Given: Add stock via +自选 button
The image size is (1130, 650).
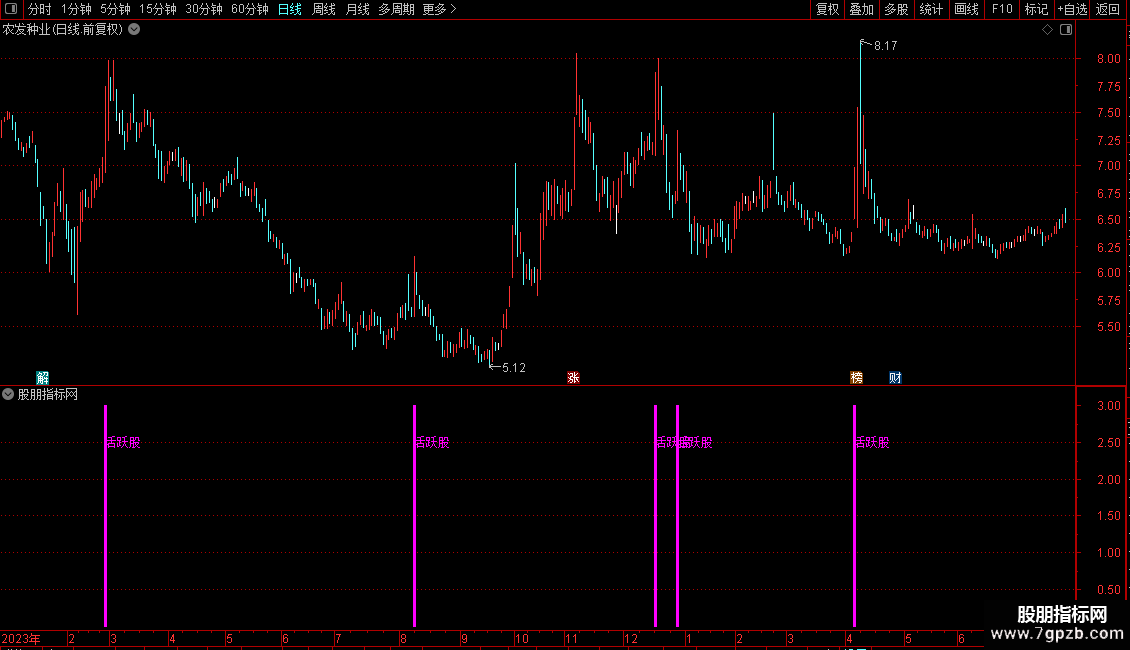Looking at the screenshot, I should (x=1072, y=9).
